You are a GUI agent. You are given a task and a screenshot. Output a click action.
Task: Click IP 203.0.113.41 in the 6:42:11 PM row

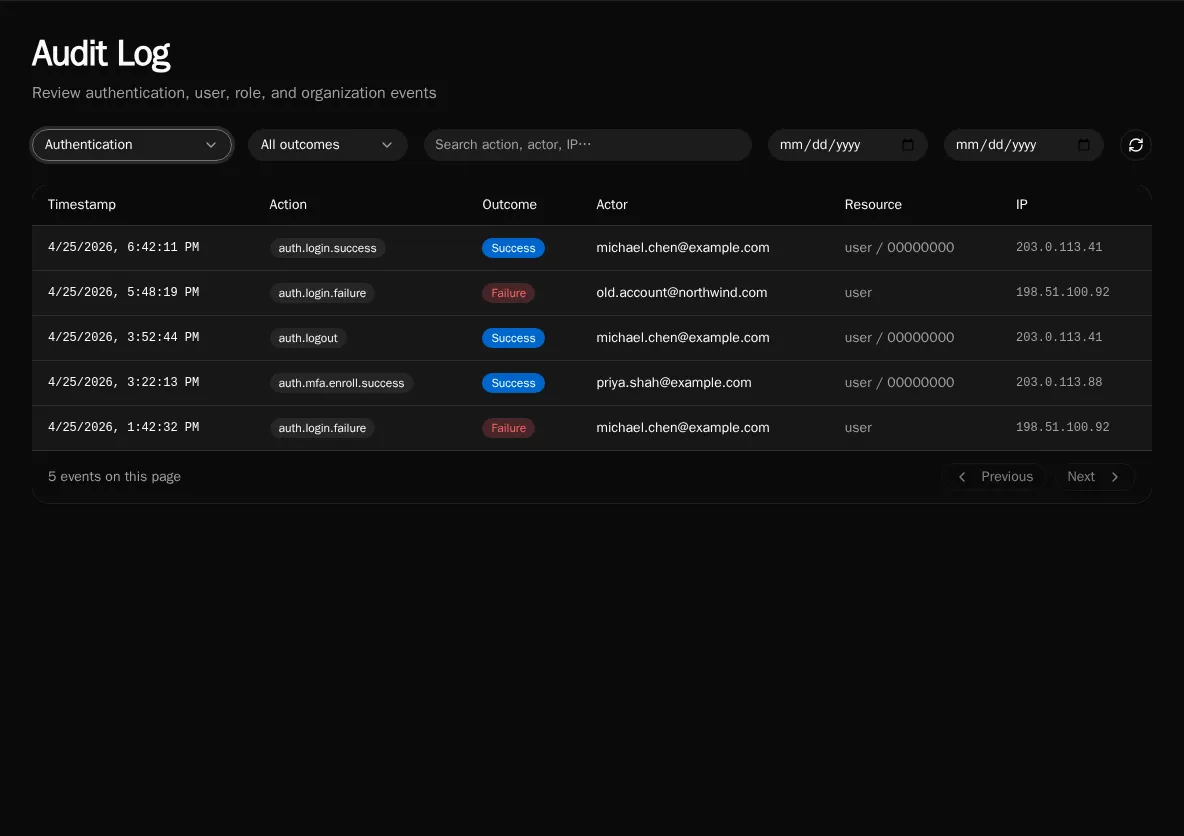click(1059, 247)
